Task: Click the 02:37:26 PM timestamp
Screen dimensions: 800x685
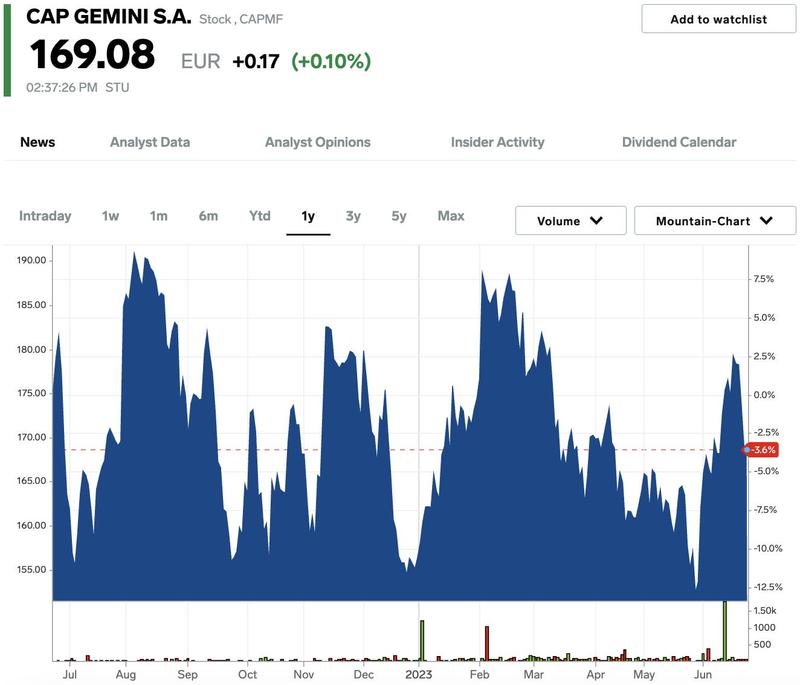Action: (x=62, y=88)
